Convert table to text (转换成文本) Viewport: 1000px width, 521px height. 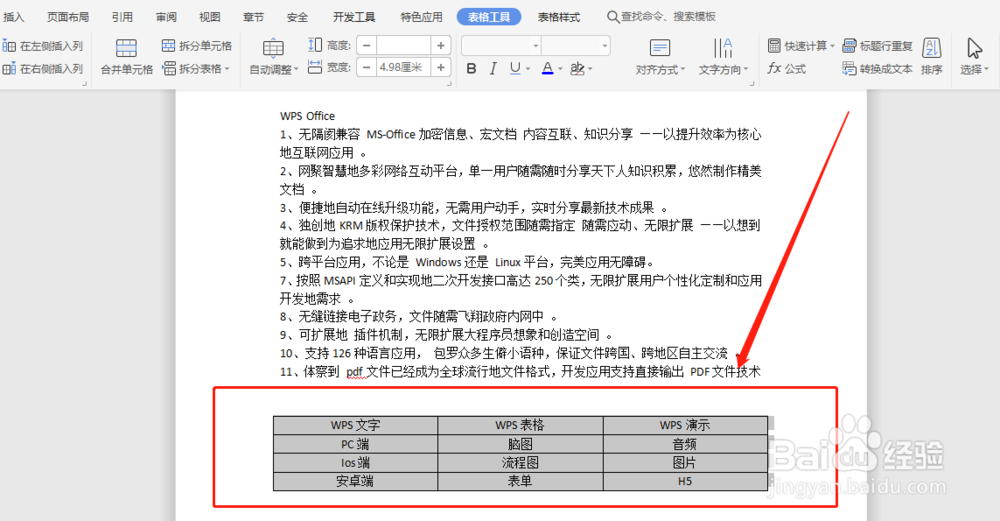tap(878, 68)
